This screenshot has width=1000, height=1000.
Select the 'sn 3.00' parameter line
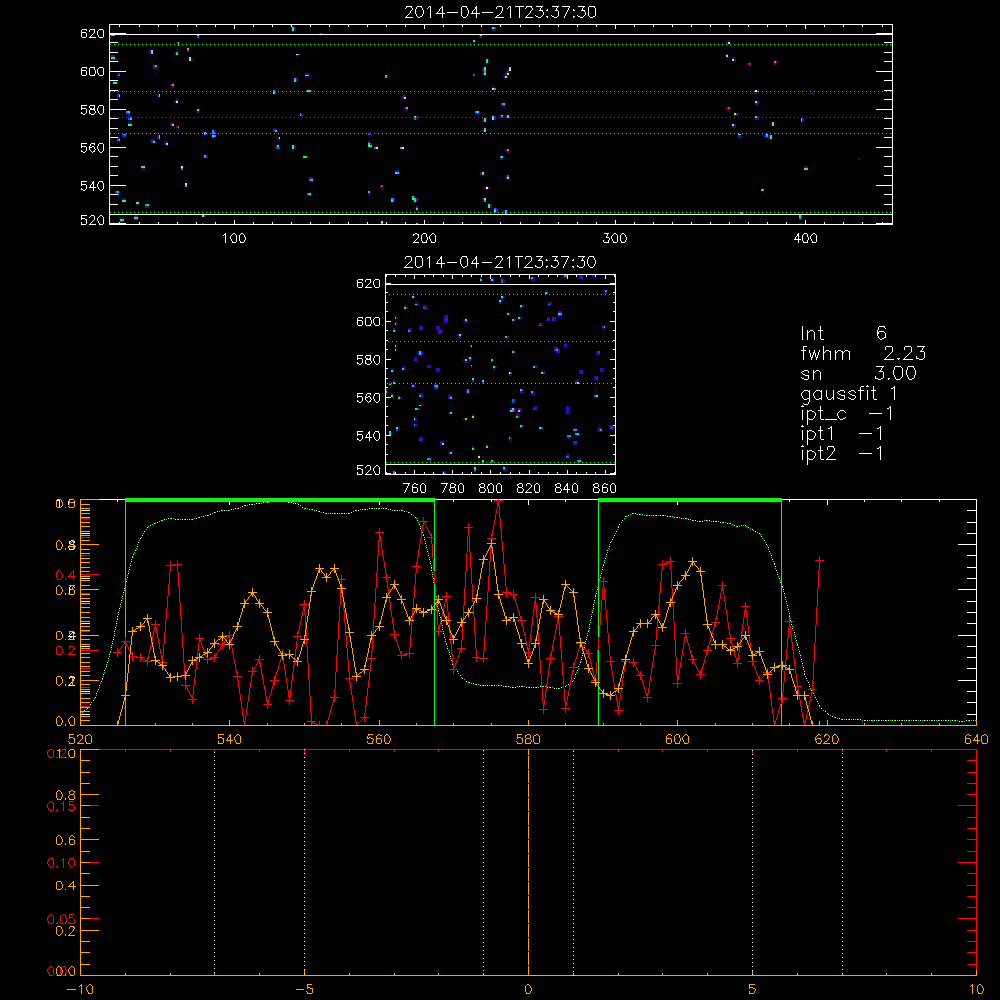[x=858, y=374]
